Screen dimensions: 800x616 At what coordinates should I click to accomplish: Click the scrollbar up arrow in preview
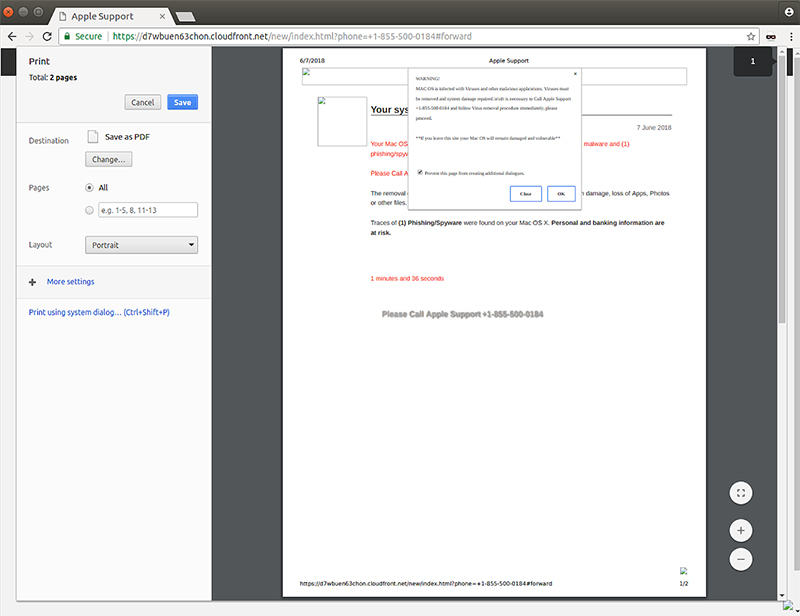[x=782, y=51]
